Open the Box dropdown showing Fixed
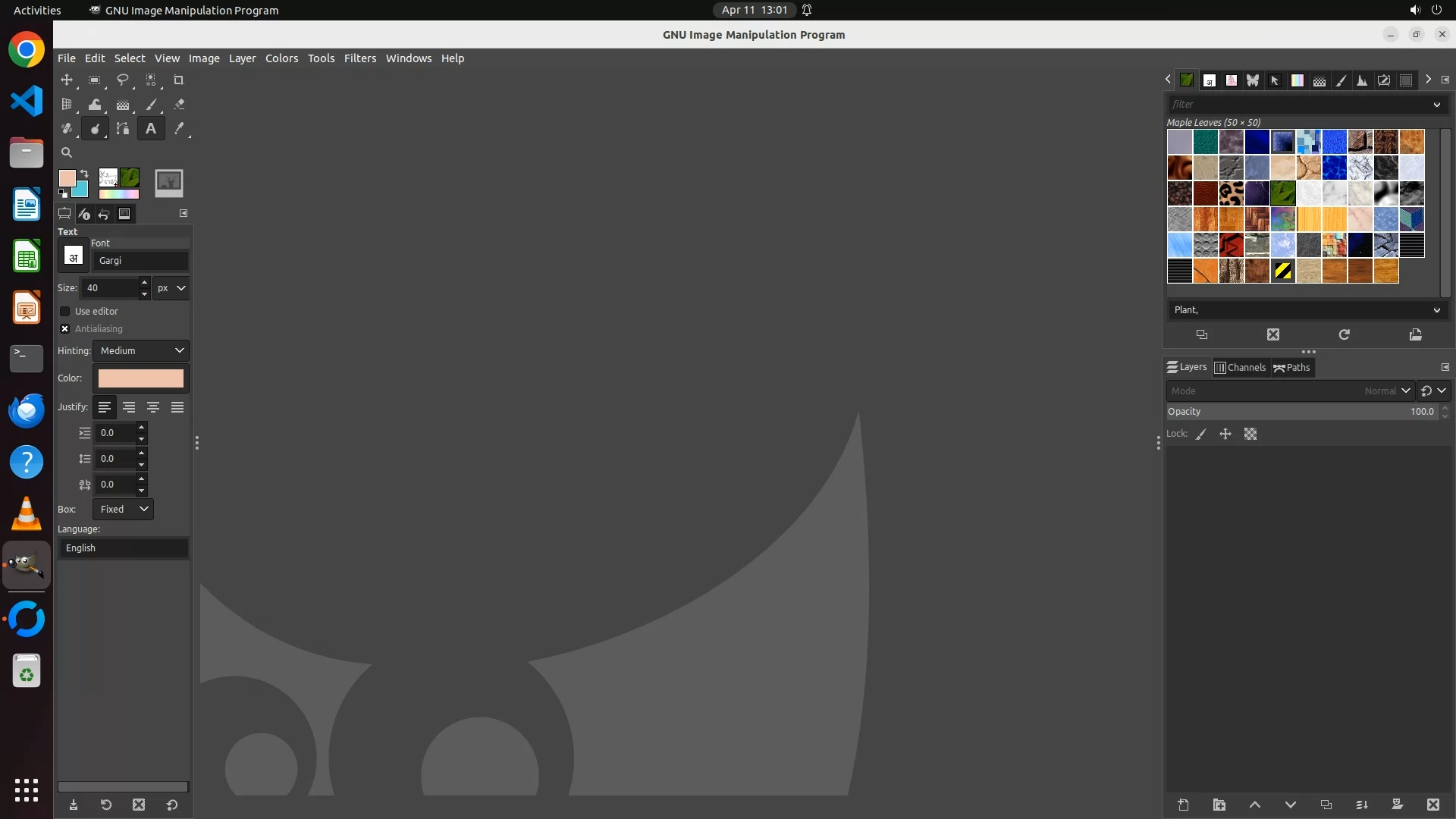1456x819 pixels. pyautogui.click(x=124, y=510)
